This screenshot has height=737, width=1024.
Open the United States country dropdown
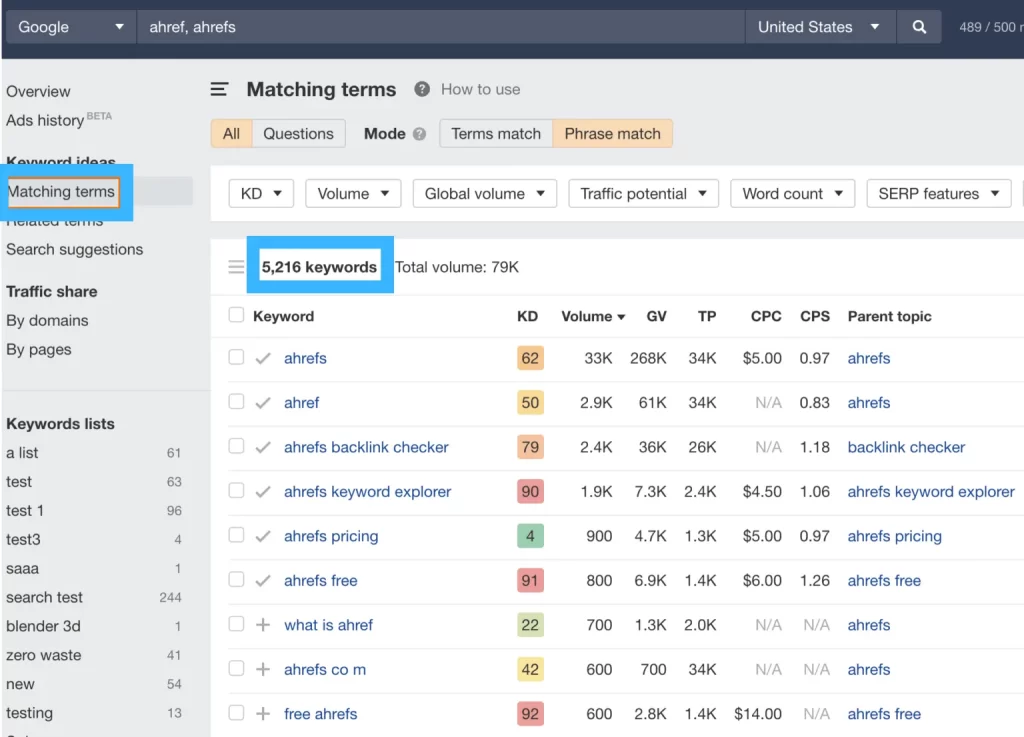tap(820, 27)
